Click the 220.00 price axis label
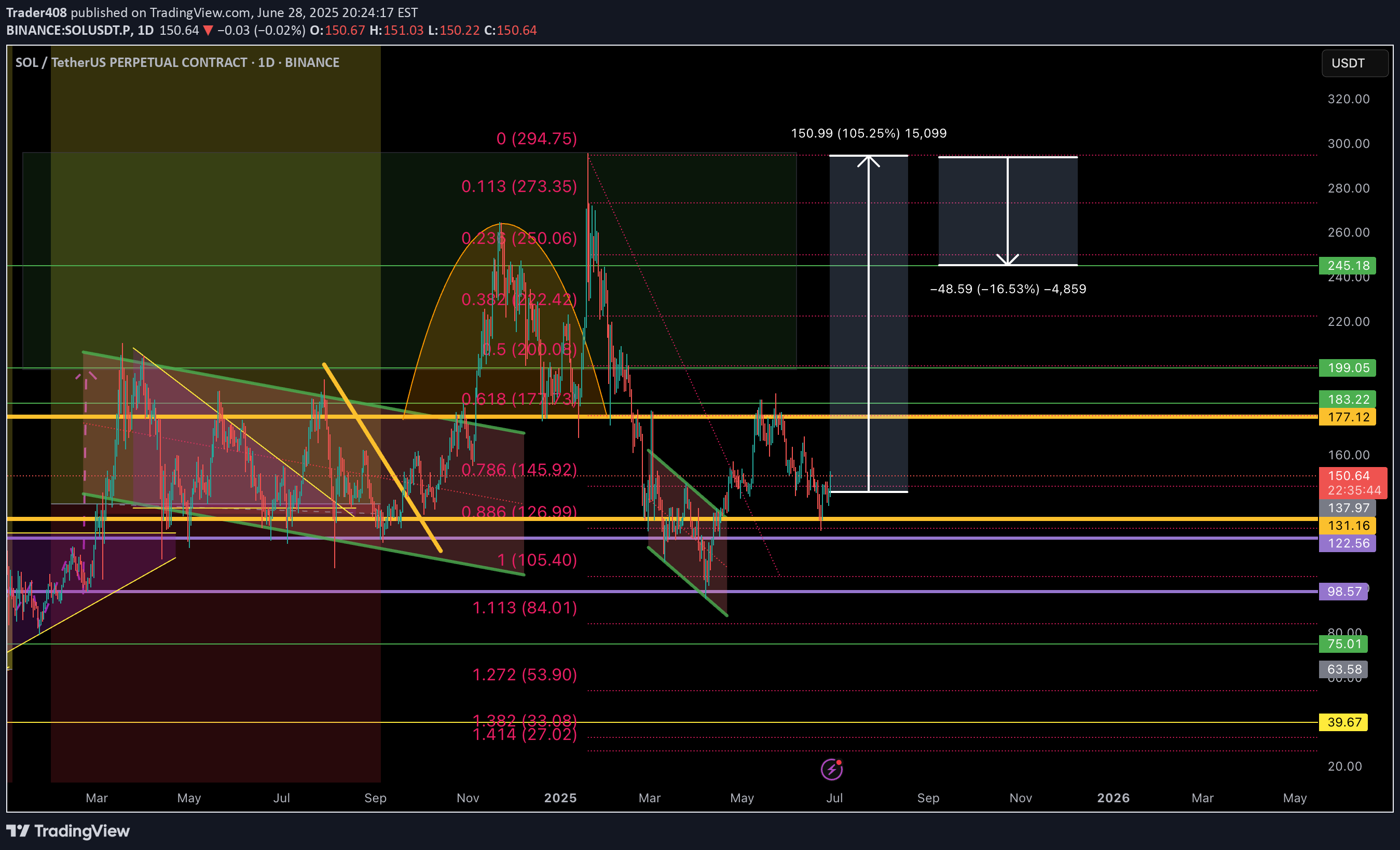Viewport: 1400px width, 850px height. 1348,322
